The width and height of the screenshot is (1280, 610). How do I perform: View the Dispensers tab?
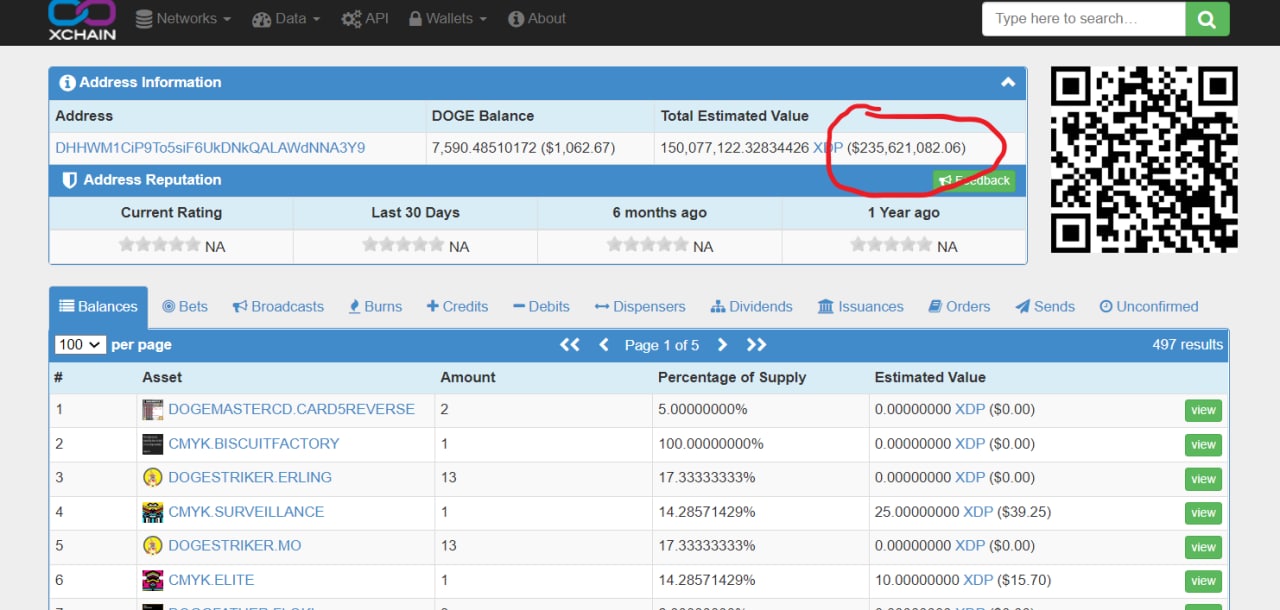(x=640, y=307)
